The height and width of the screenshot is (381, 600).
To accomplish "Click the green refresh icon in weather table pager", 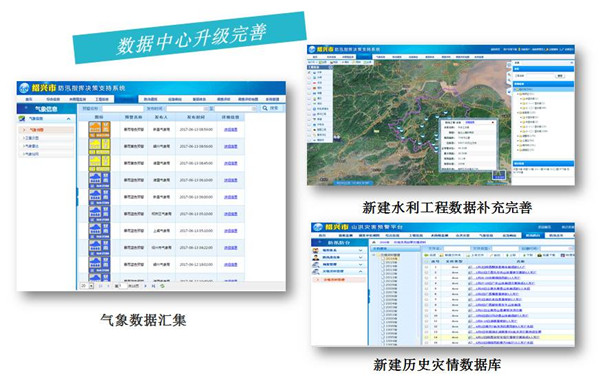I will click(162, 286).
